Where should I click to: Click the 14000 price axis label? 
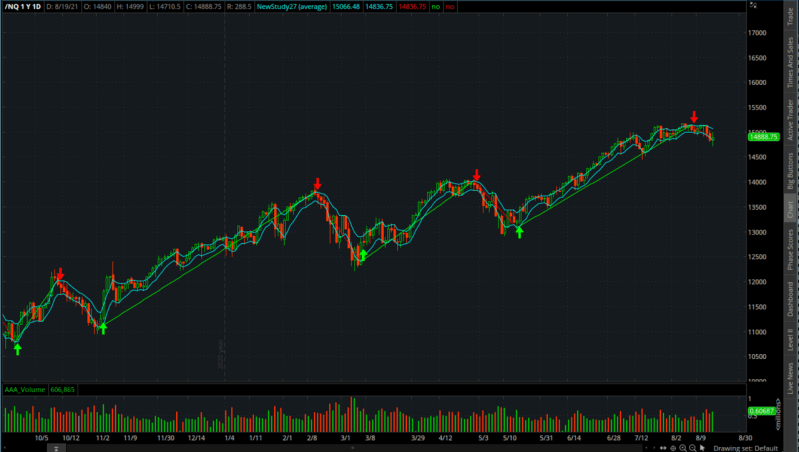757,182
